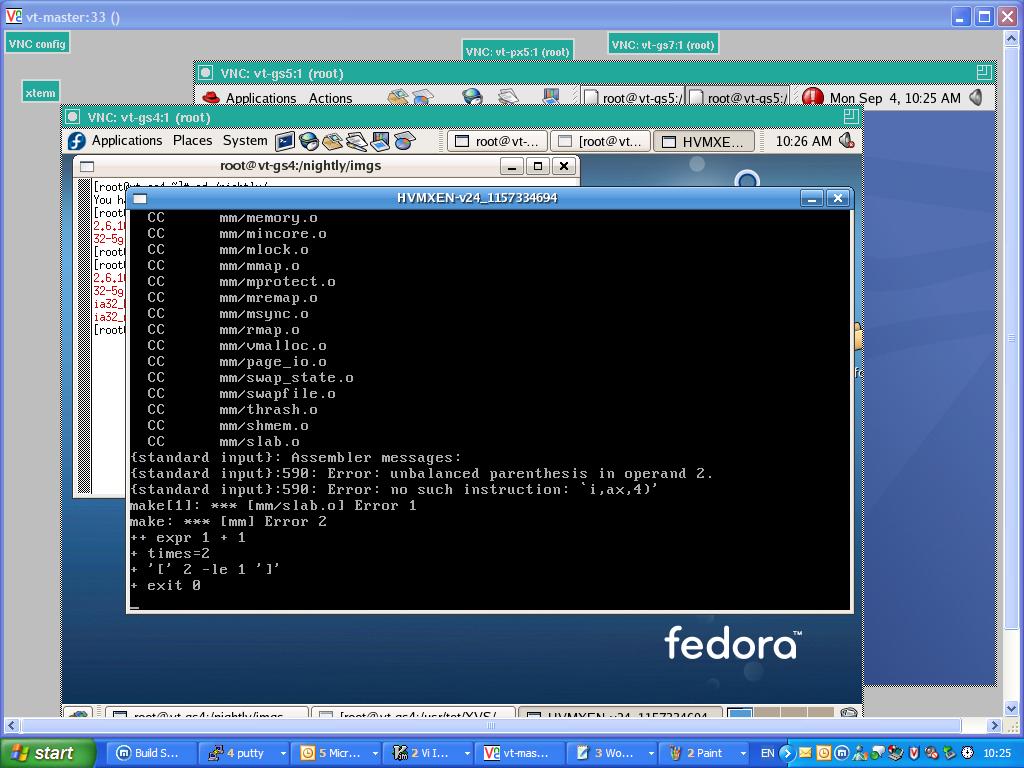
Task: Click the xterm button
Action: coord(40,92)
